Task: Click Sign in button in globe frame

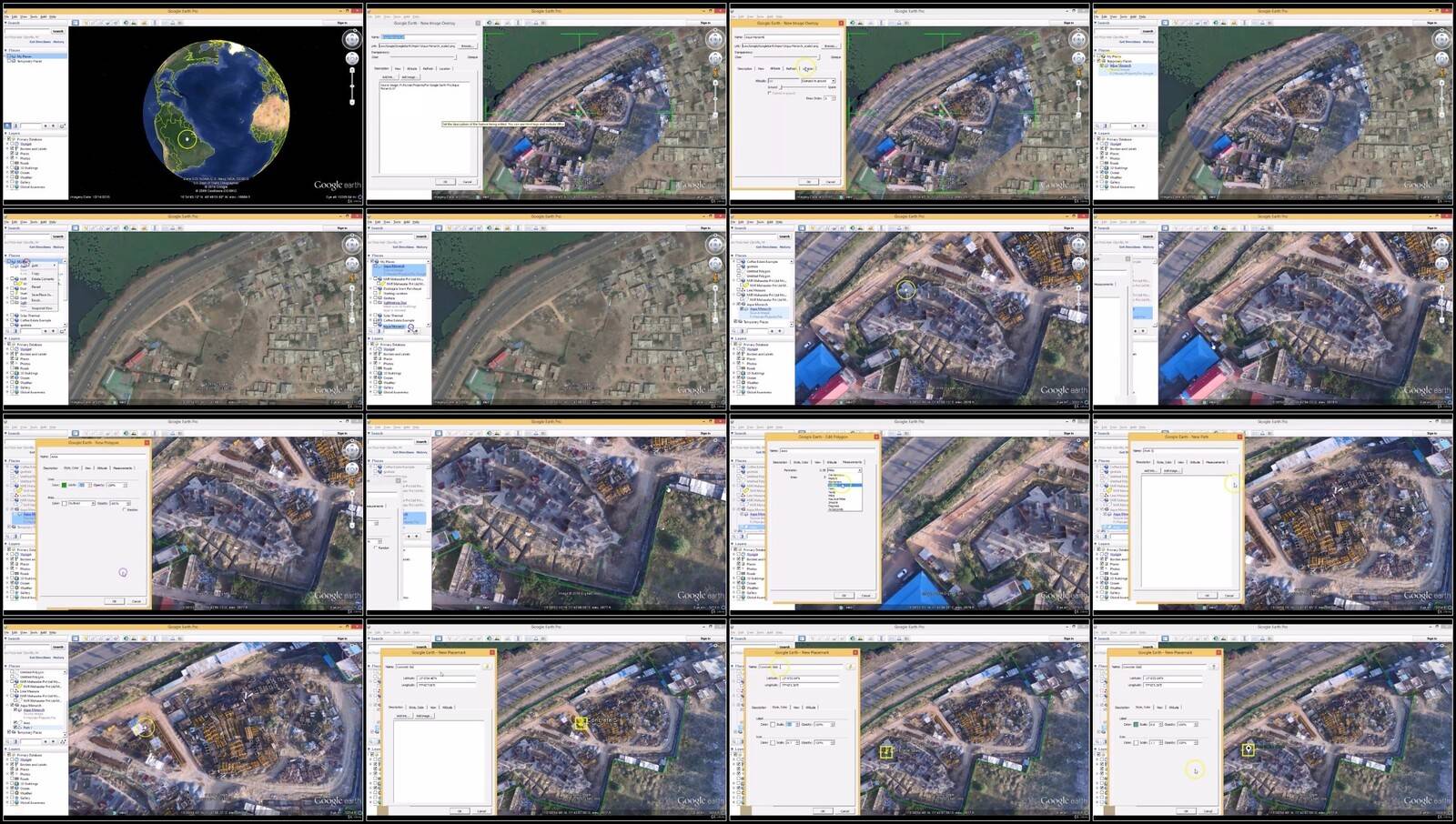Action: point(342,23)
